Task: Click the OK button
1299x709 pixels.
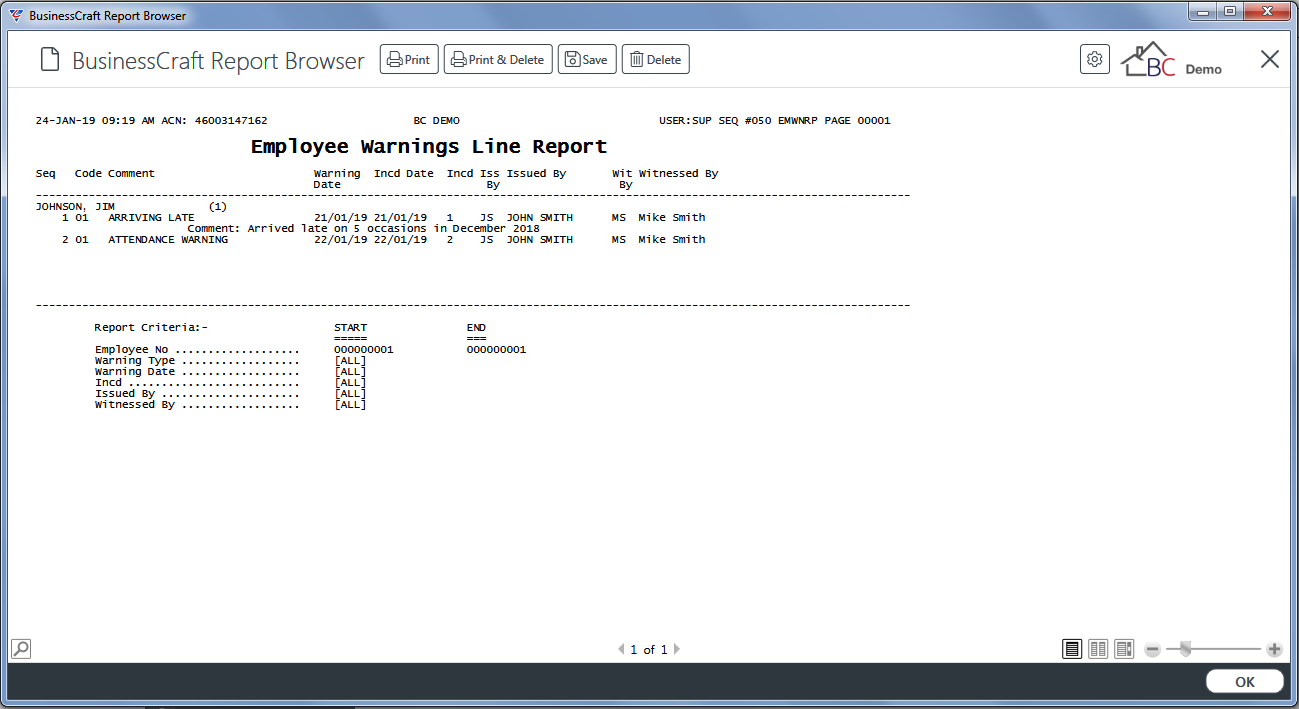Action: (1244, 682)
